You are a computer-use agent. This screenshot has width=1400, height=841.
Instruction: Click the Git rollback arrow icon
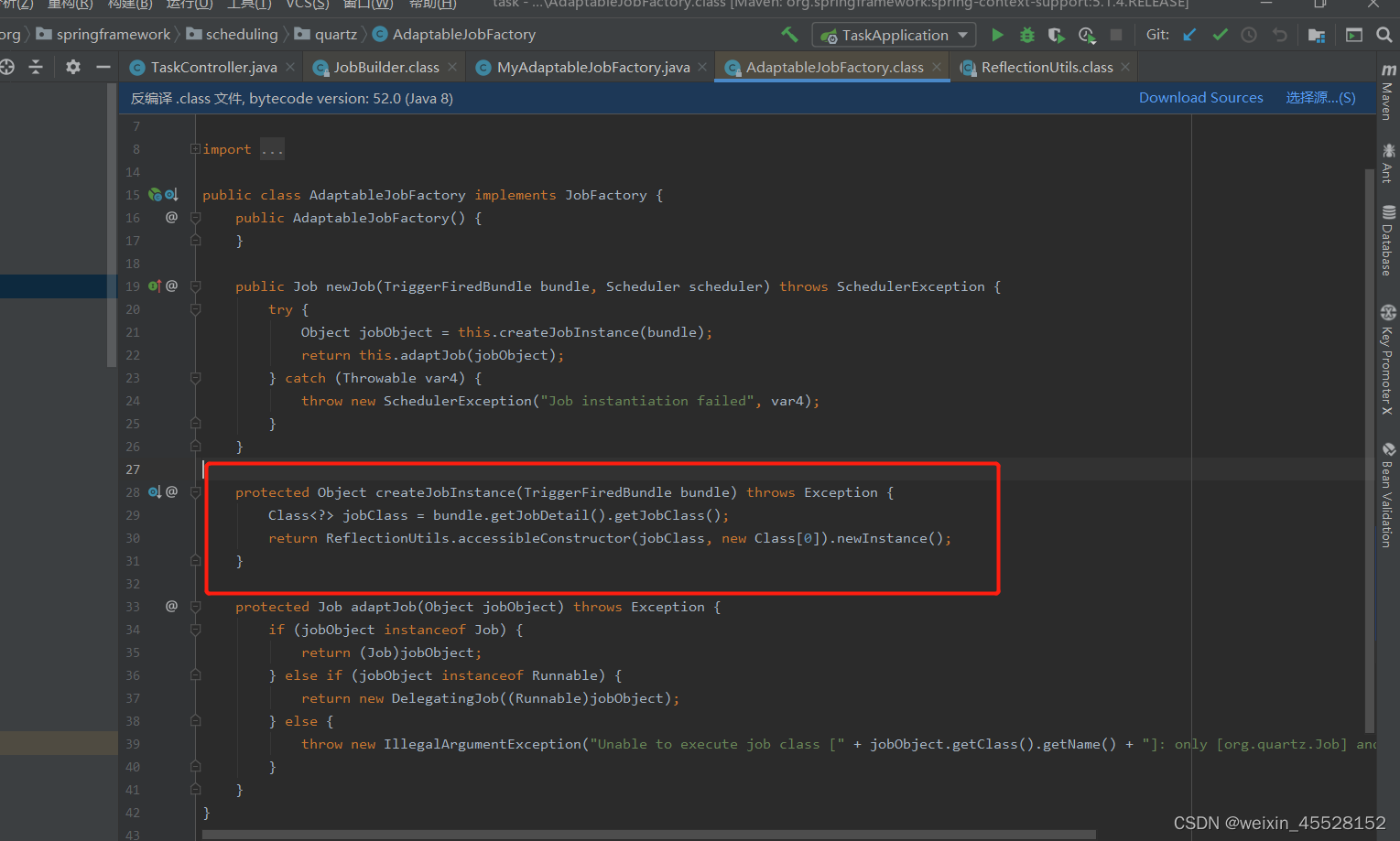tap(1280, 35)
